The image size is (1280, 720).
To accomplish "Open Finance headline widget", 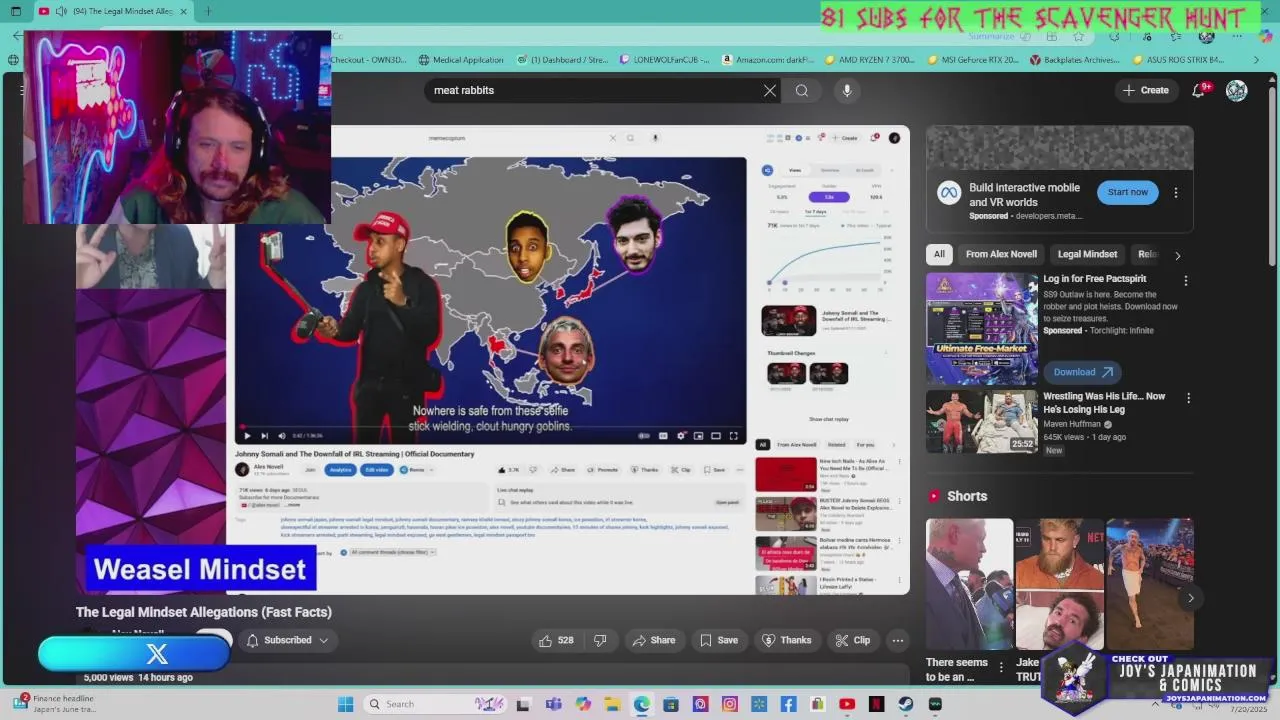I will pos(55,704).
